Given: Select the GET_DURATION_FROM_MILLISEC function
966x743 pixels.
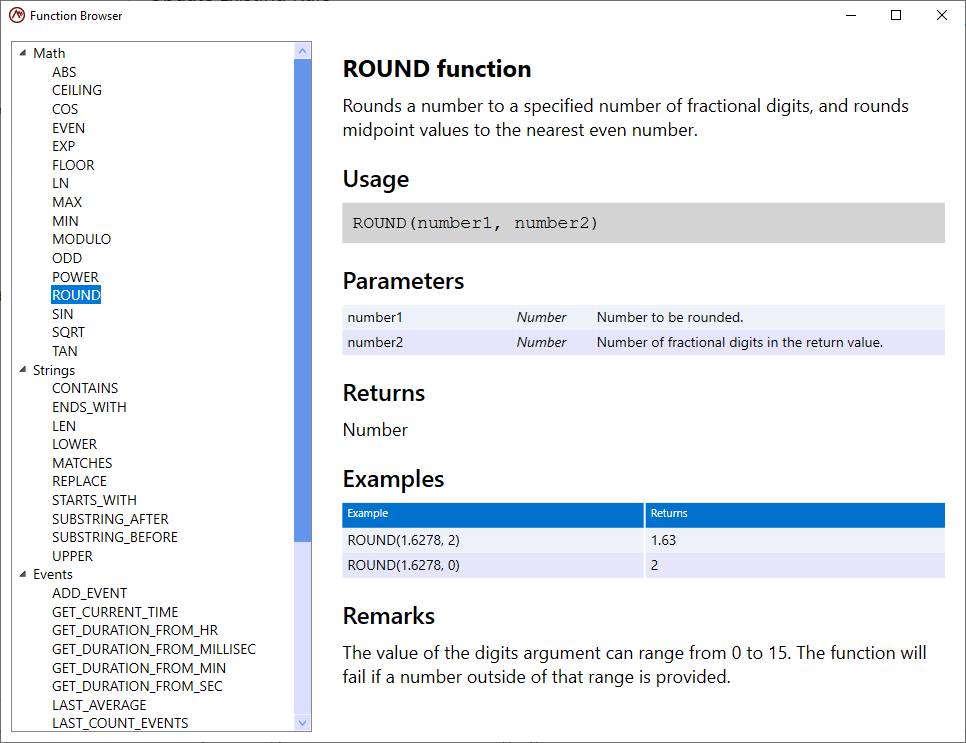Looking at the screenshot, I should point(154,649).
